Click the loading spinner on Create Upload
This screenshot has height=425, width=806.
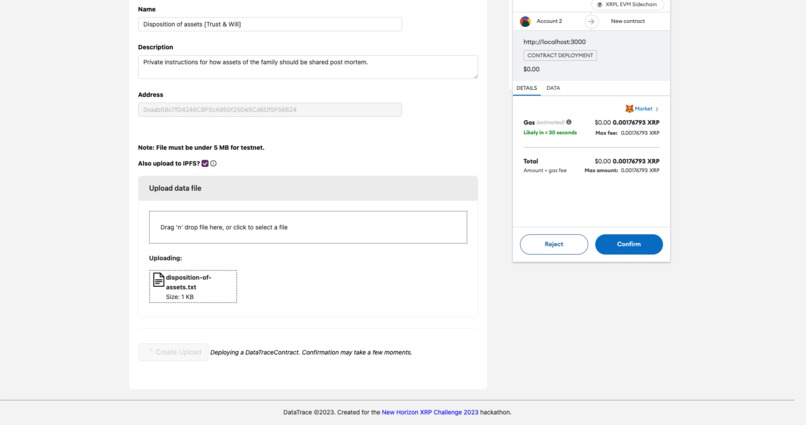click(150, 352)
